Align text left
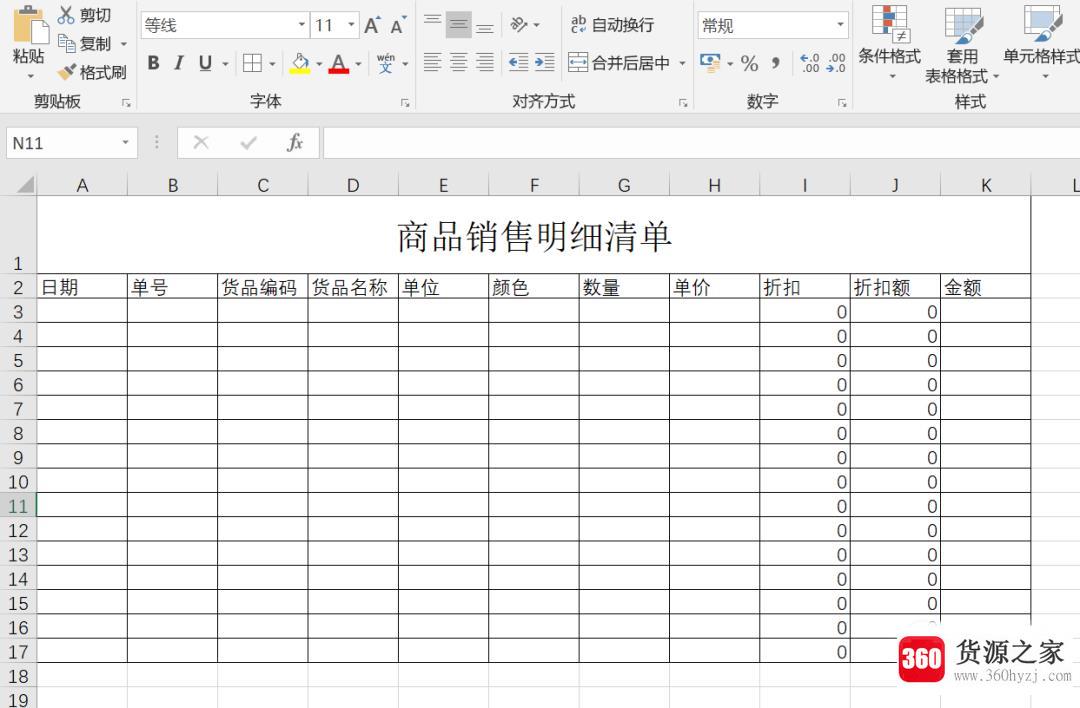 pyautogui.click(x=433, y=63)
